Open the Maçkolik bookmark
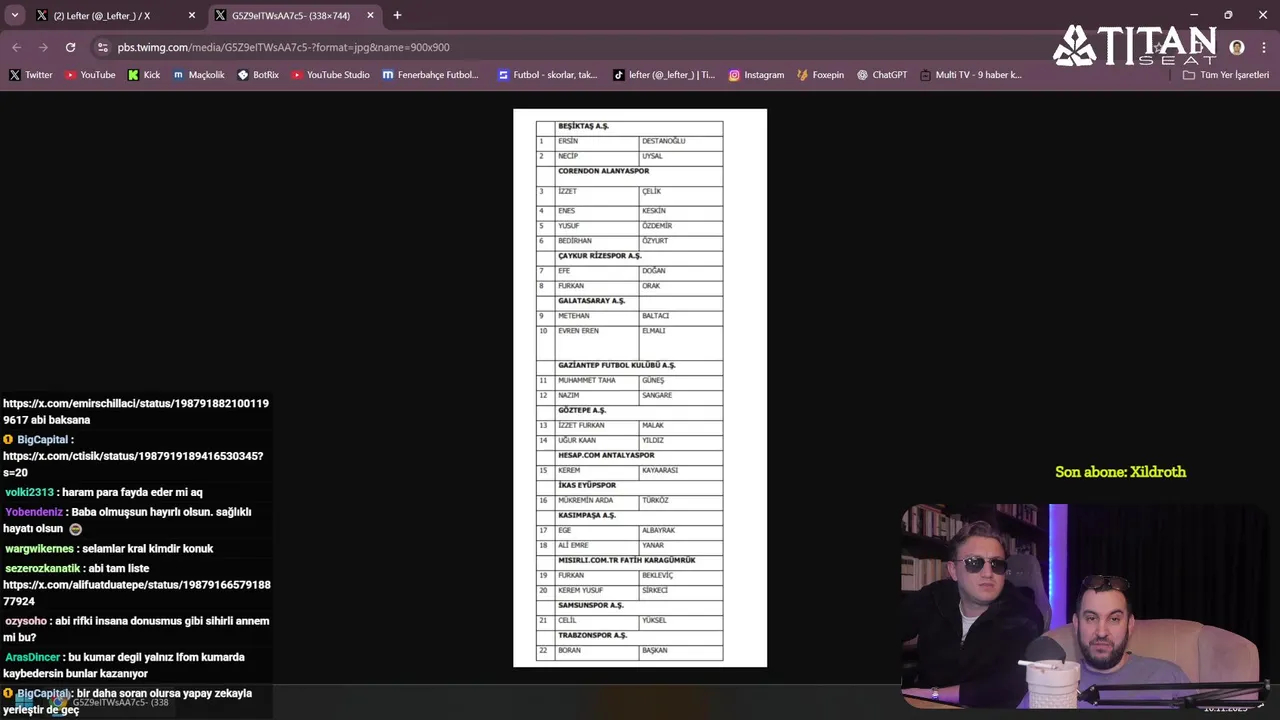This screenshot has width=1280, height=720. 199,75
